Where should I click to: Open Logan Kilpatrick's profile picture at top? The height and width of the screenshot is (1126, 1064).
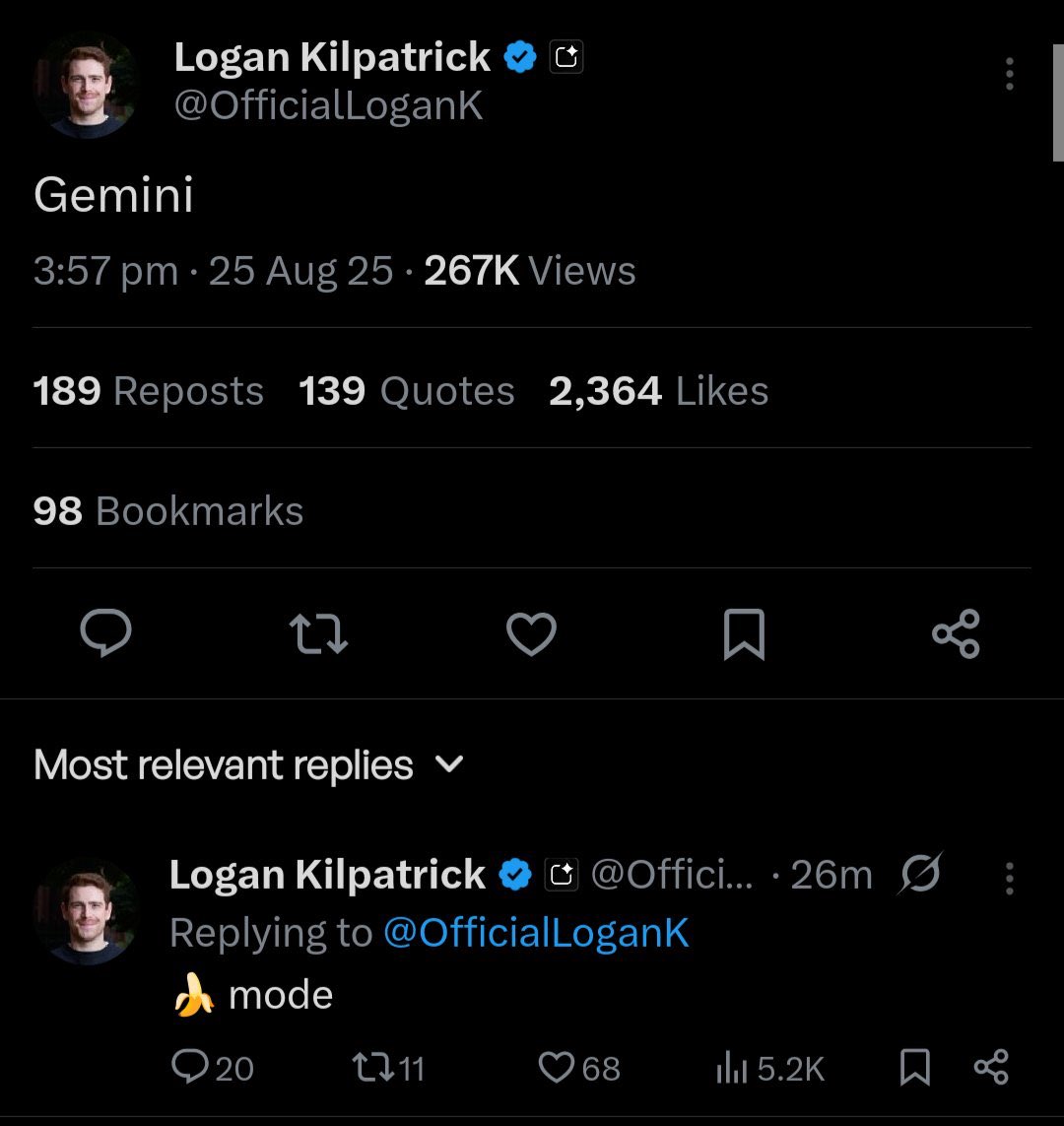click(86, 85)
